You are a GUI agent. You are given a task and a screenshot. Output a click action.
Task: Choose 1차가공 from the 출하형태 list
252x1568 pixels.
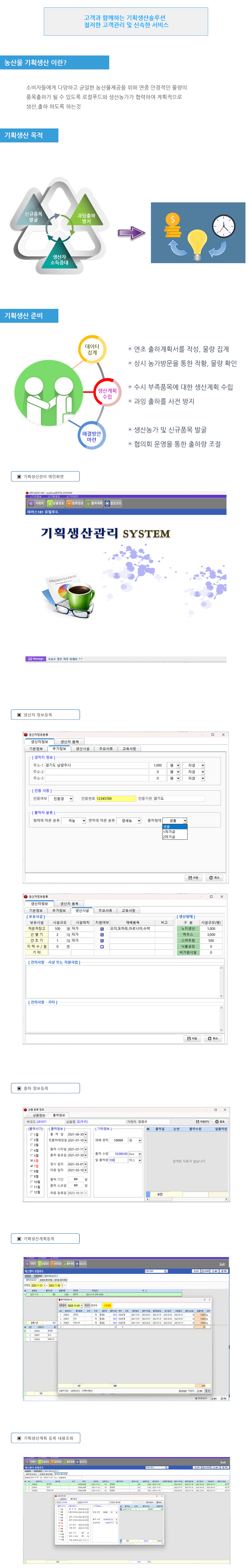click(x=175, y=832)
